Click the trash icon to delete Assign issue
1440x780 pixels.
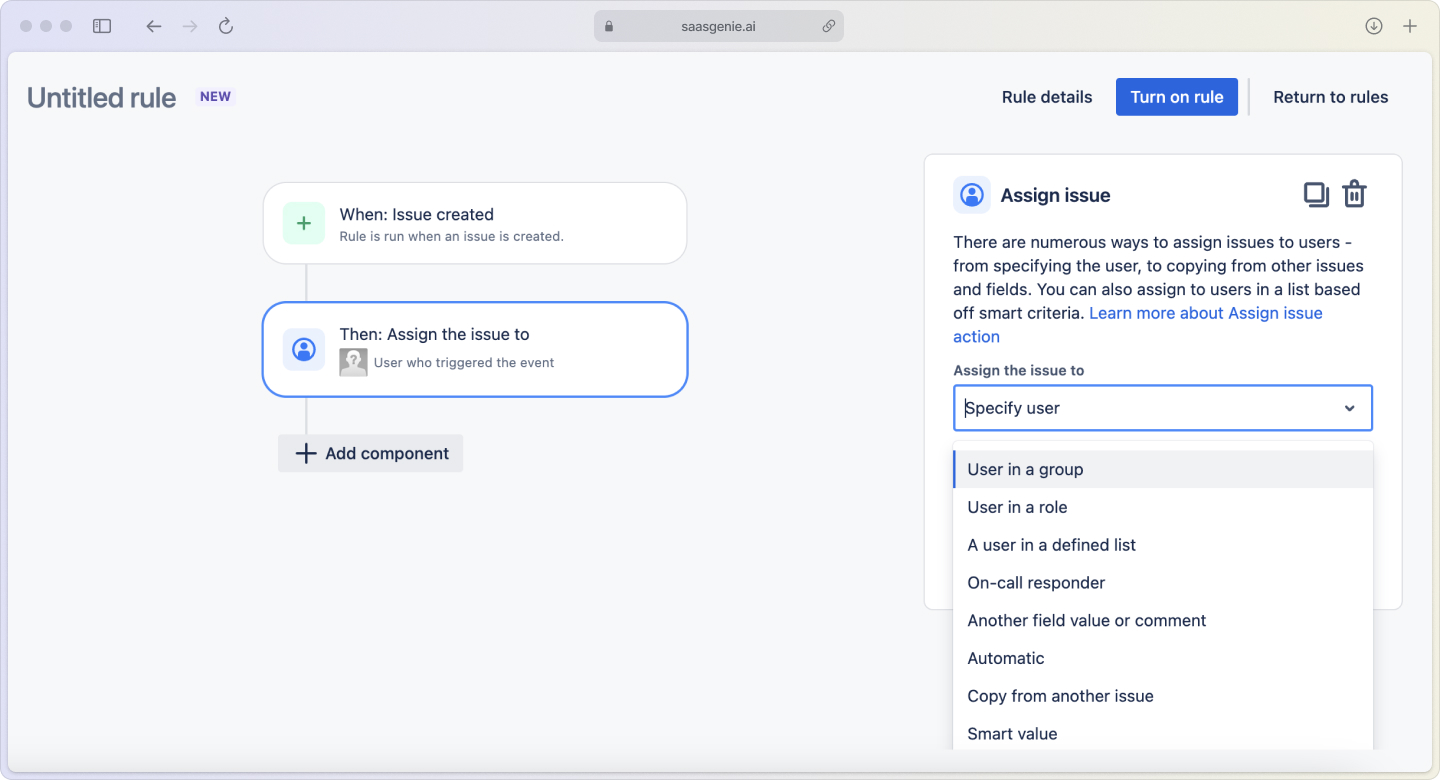coord(1355,194)
